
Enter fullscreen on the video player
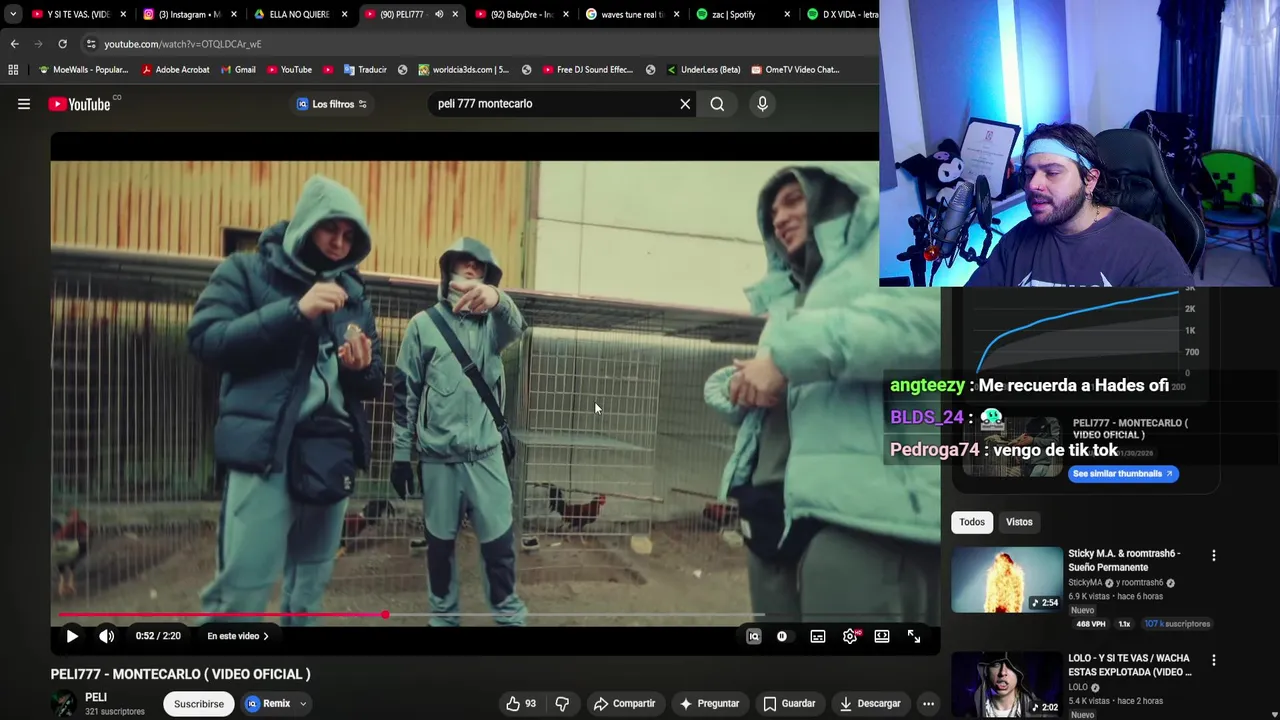pyautogui.click(x=914, y=636)
